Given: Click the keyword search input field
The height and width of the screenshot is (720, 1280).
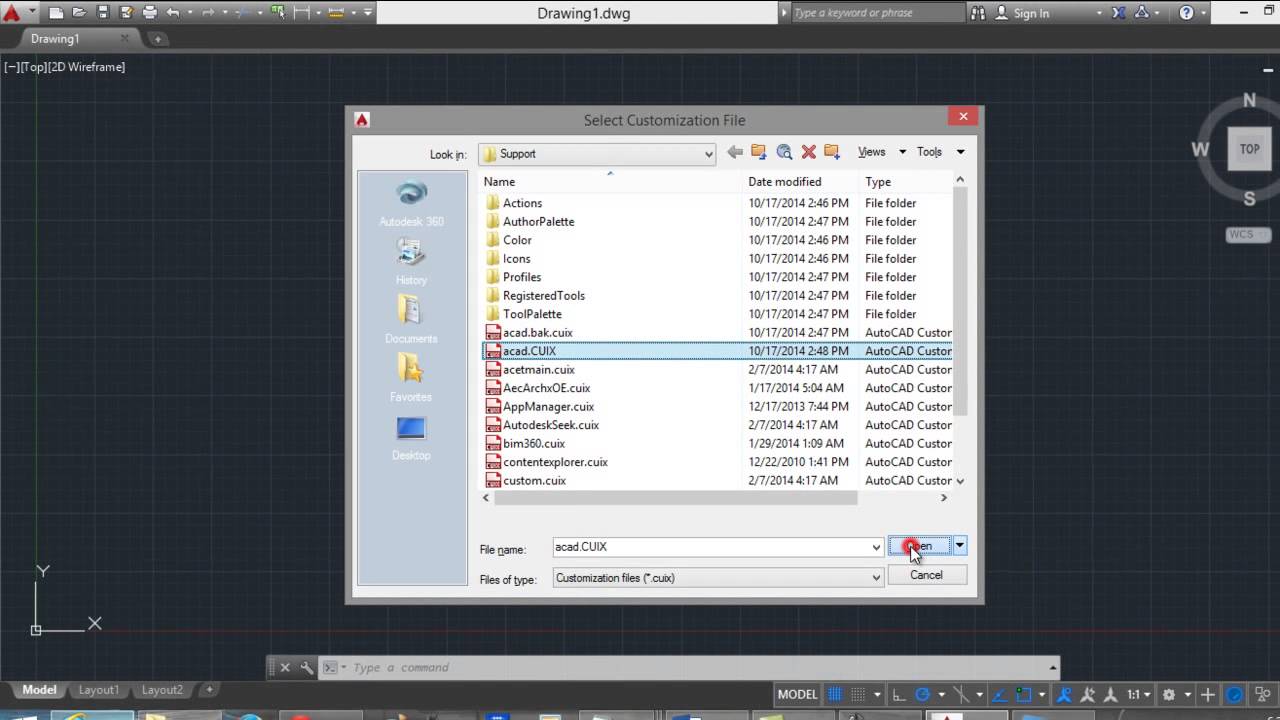Looking at the screenshot, I should coord(878,13).
